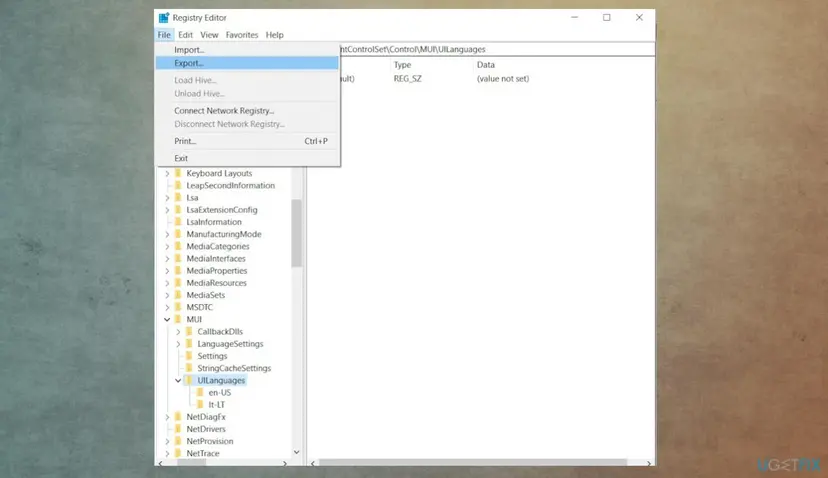Click the StringCacheSettings folder icon
This screenshot has height=478, width=828.
click(190, 368)
